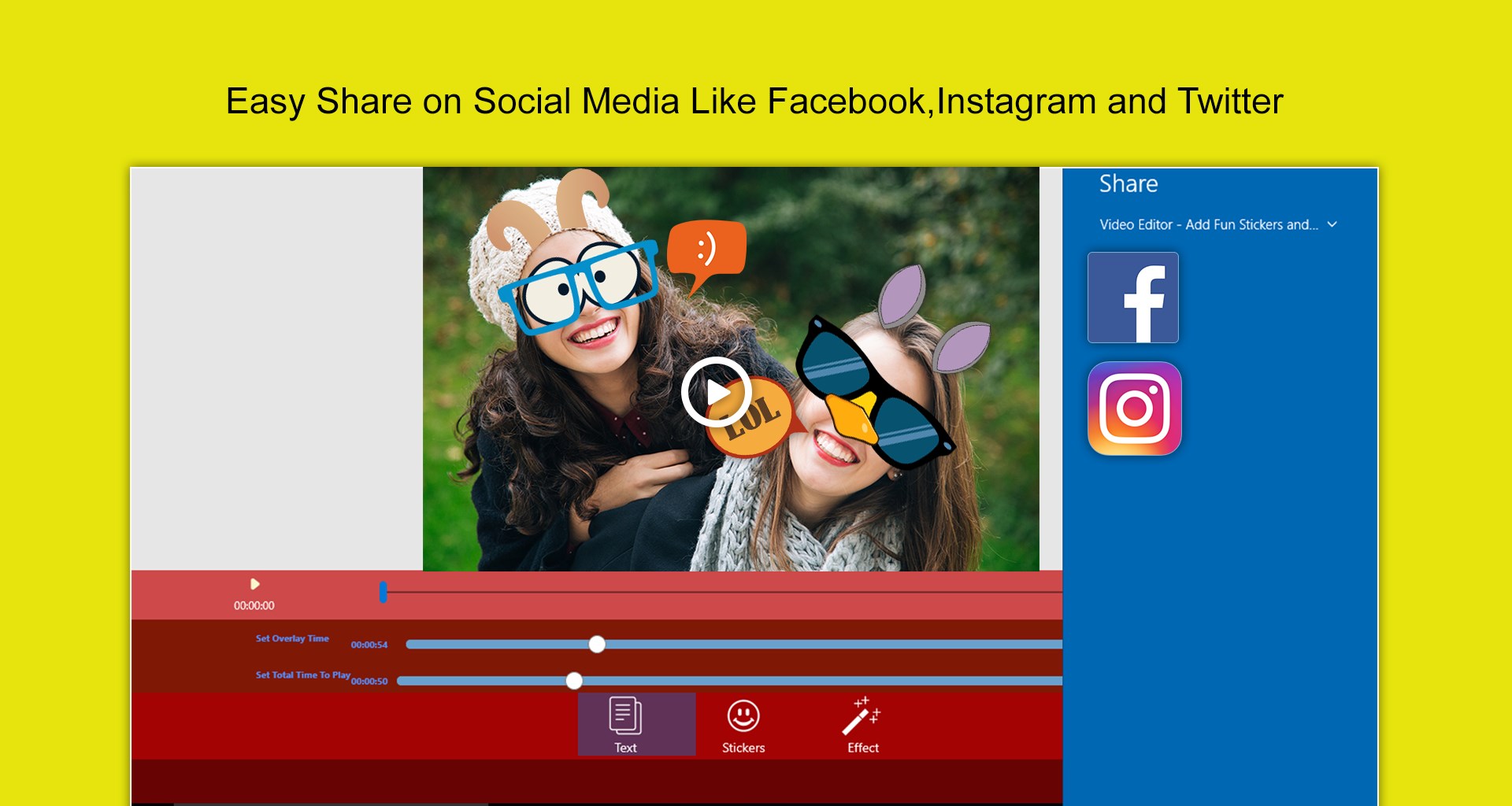
Task: Click the 00:00:00 playback time readout
Action: pyautogui.click(x=254, y=606)
